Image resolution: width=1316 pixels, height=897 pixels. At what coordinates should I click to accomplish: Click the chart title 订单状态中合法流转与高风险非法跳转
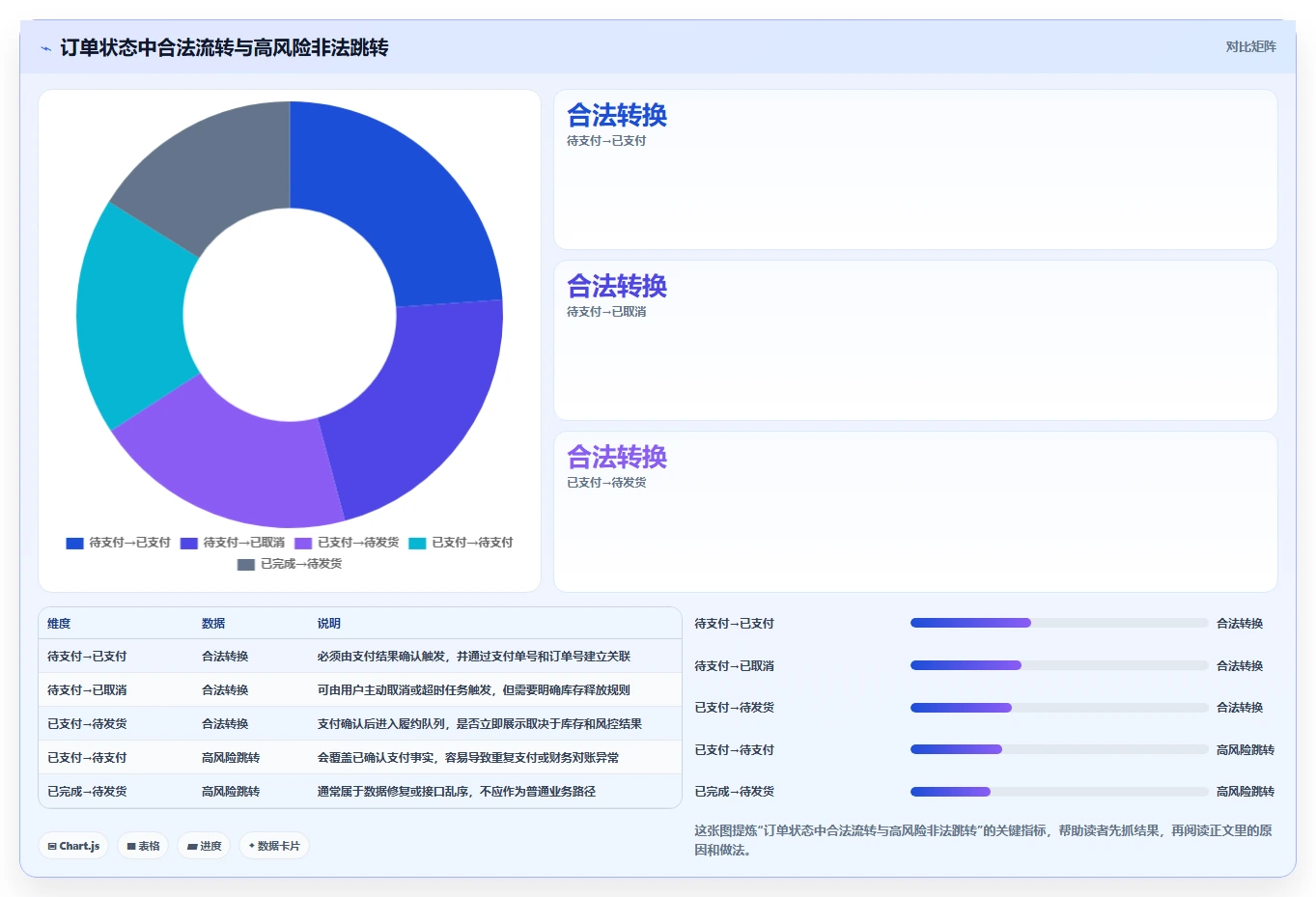(224, 48)
